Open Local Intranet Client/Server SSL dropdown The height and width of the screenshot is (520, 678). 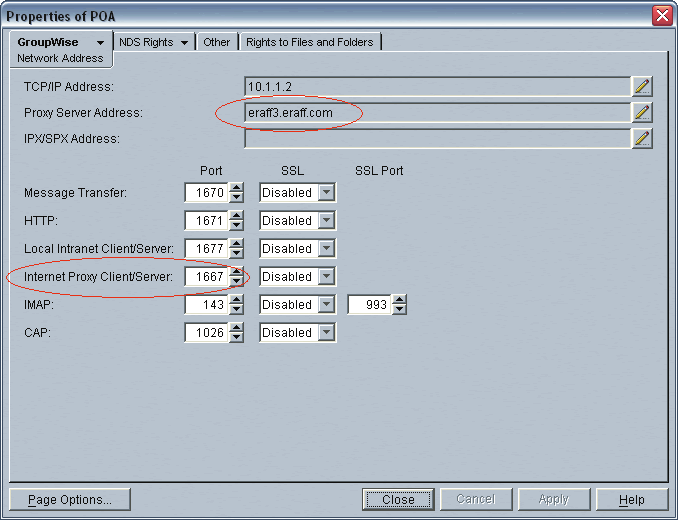[x=326, y=249]
